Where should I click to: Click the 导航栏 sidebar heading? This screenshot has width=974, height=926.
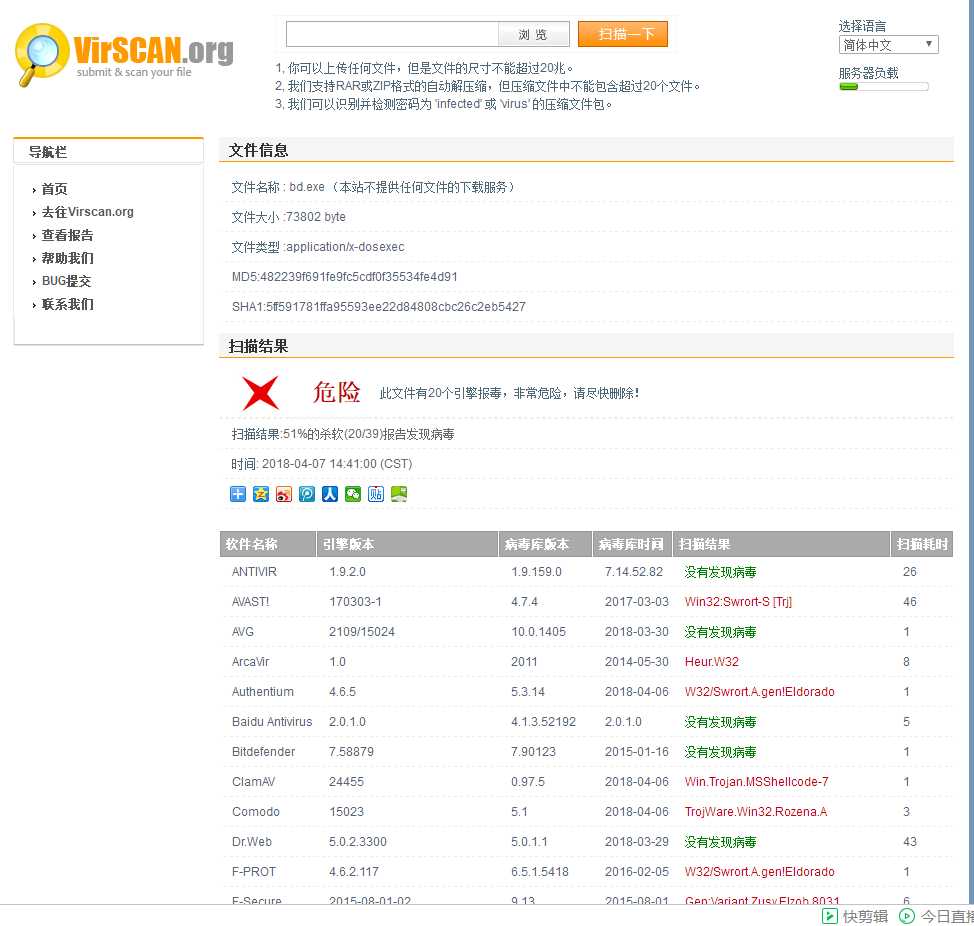pos(48,152)
